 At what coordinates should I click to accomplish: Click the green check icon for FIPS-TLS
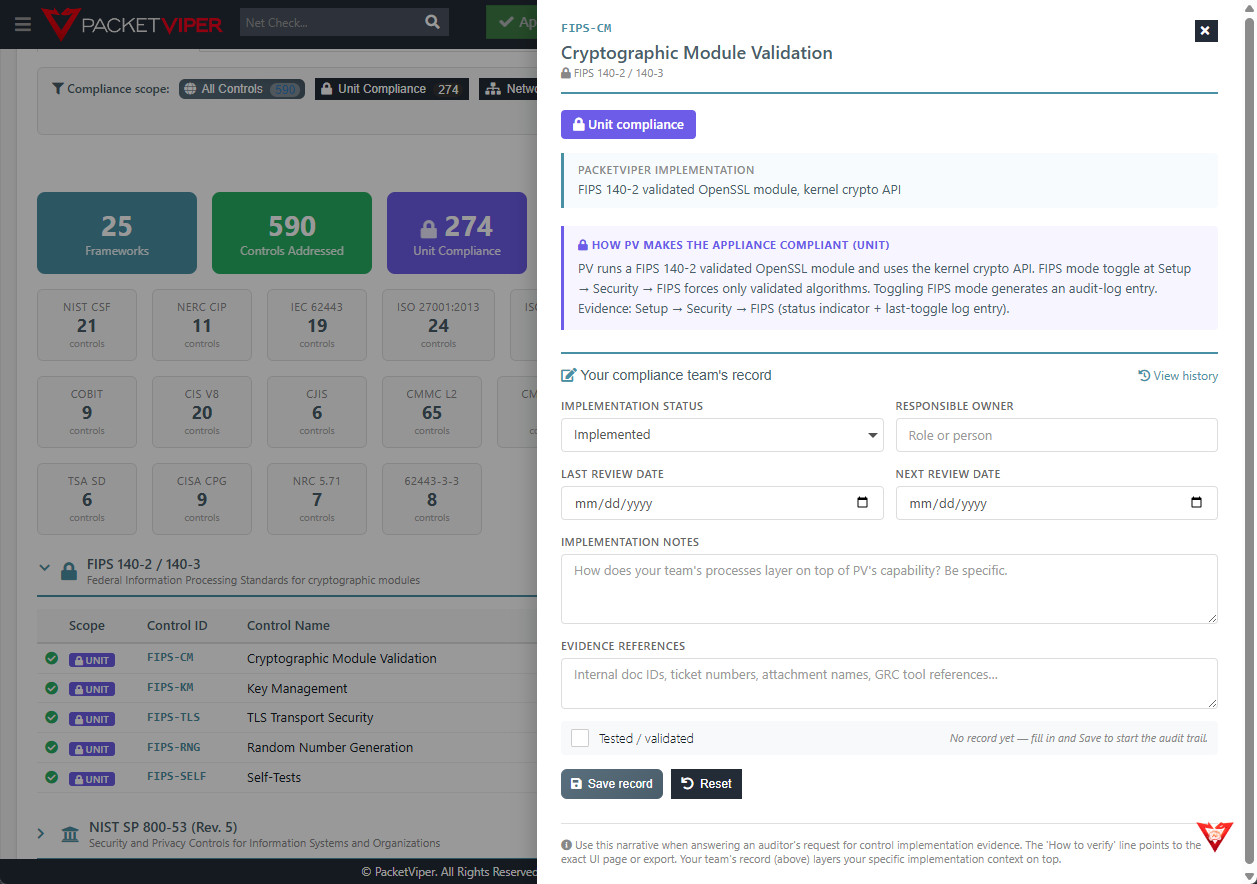click(x=51, y=717)
